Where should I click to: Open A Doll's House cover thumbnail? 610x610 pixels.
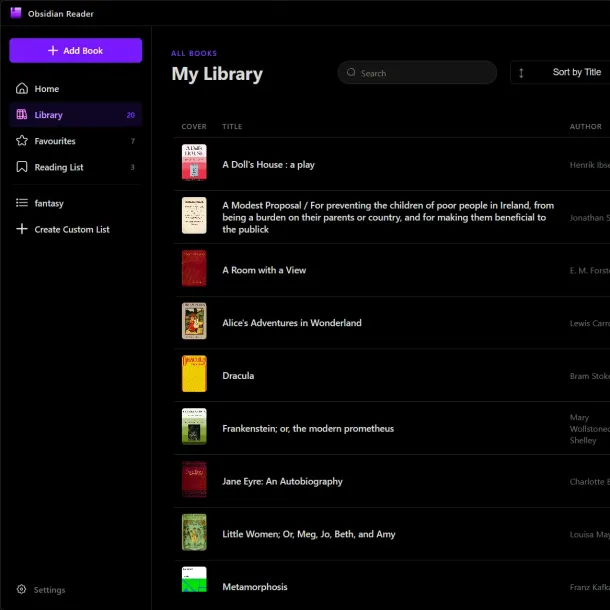point(194,163)
